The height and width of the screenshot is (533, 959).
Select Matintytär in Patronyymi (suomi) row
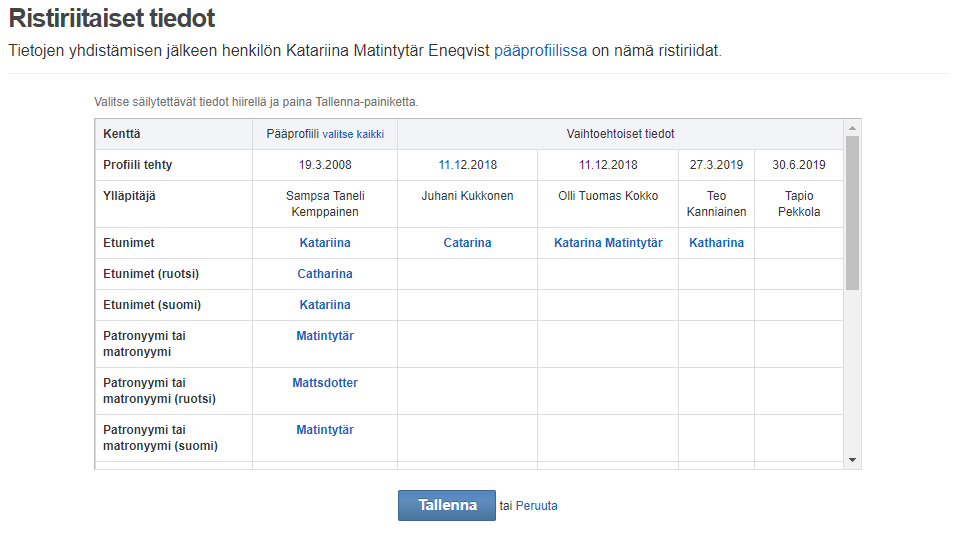[325, 430]
